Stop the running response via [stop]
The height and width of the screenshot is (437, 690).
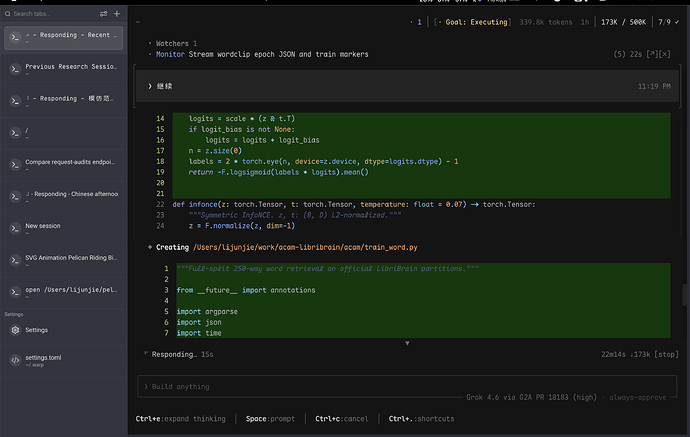pos(666,354)
